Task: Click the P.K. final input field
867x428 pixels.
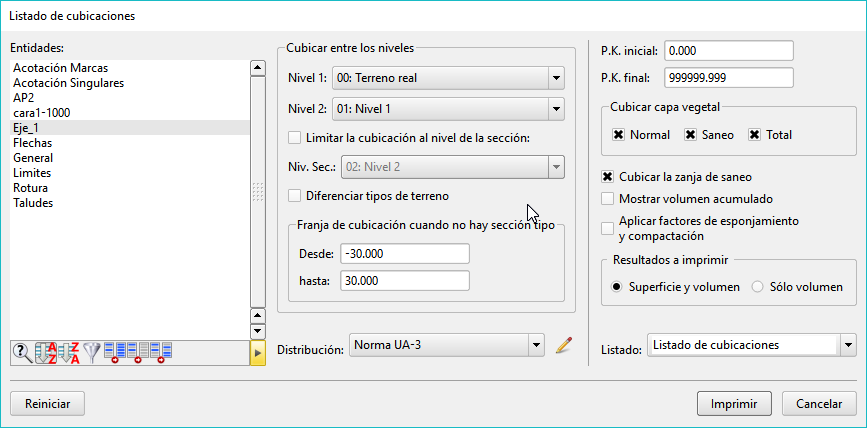Action: point(729,78)
